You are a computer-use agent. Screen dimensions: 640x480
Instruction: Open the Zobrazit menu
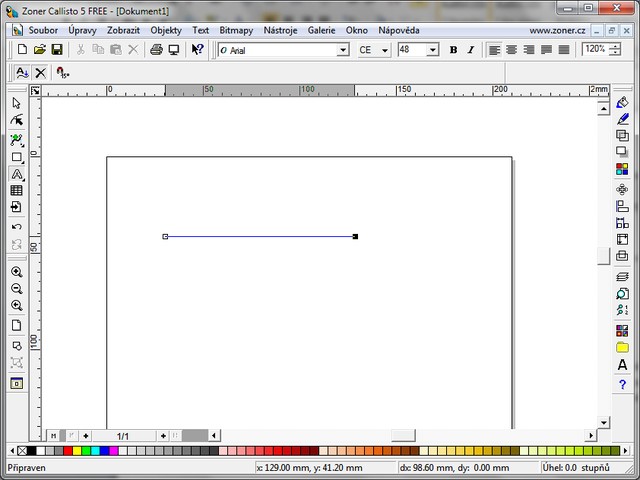coord(123,30)
